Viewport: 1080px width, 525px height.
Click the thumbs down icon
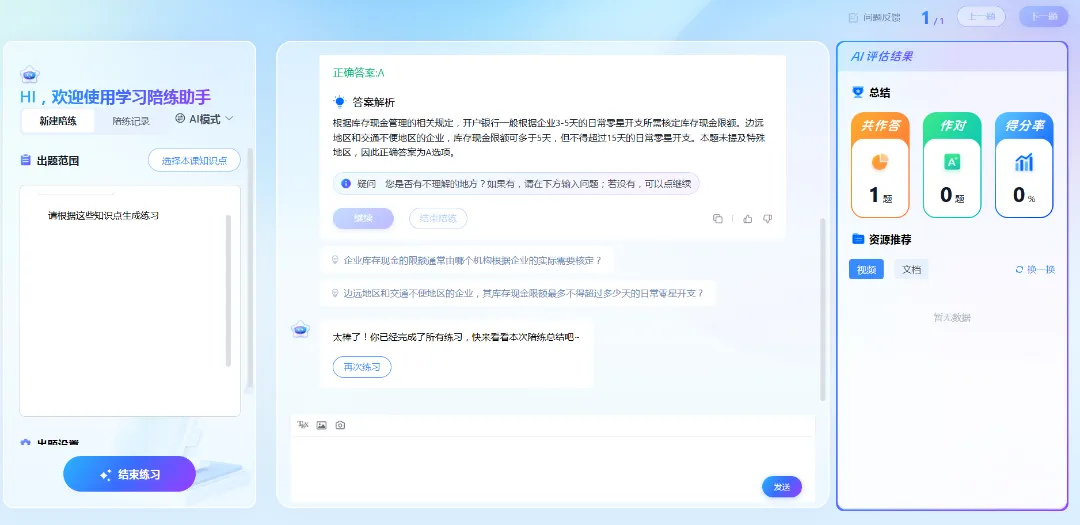pyautogui.click(x=767, y=218)
